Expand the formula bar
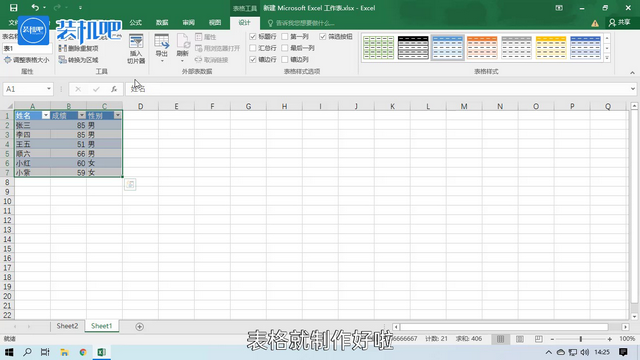The width and height of the screenshot is (640, 360). (x=633, y=89)
